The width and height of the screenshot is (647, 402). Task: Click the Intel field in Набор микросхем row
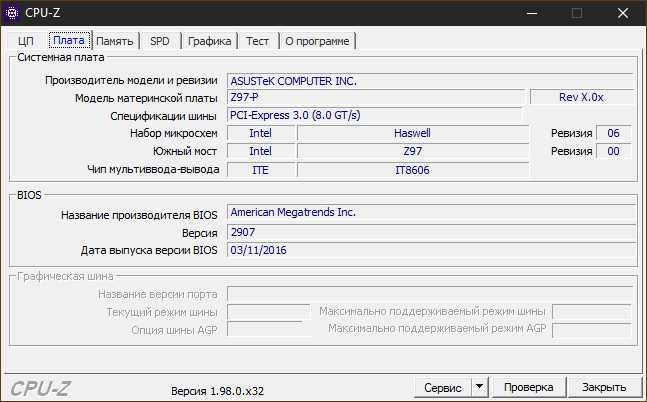(261, 133)
